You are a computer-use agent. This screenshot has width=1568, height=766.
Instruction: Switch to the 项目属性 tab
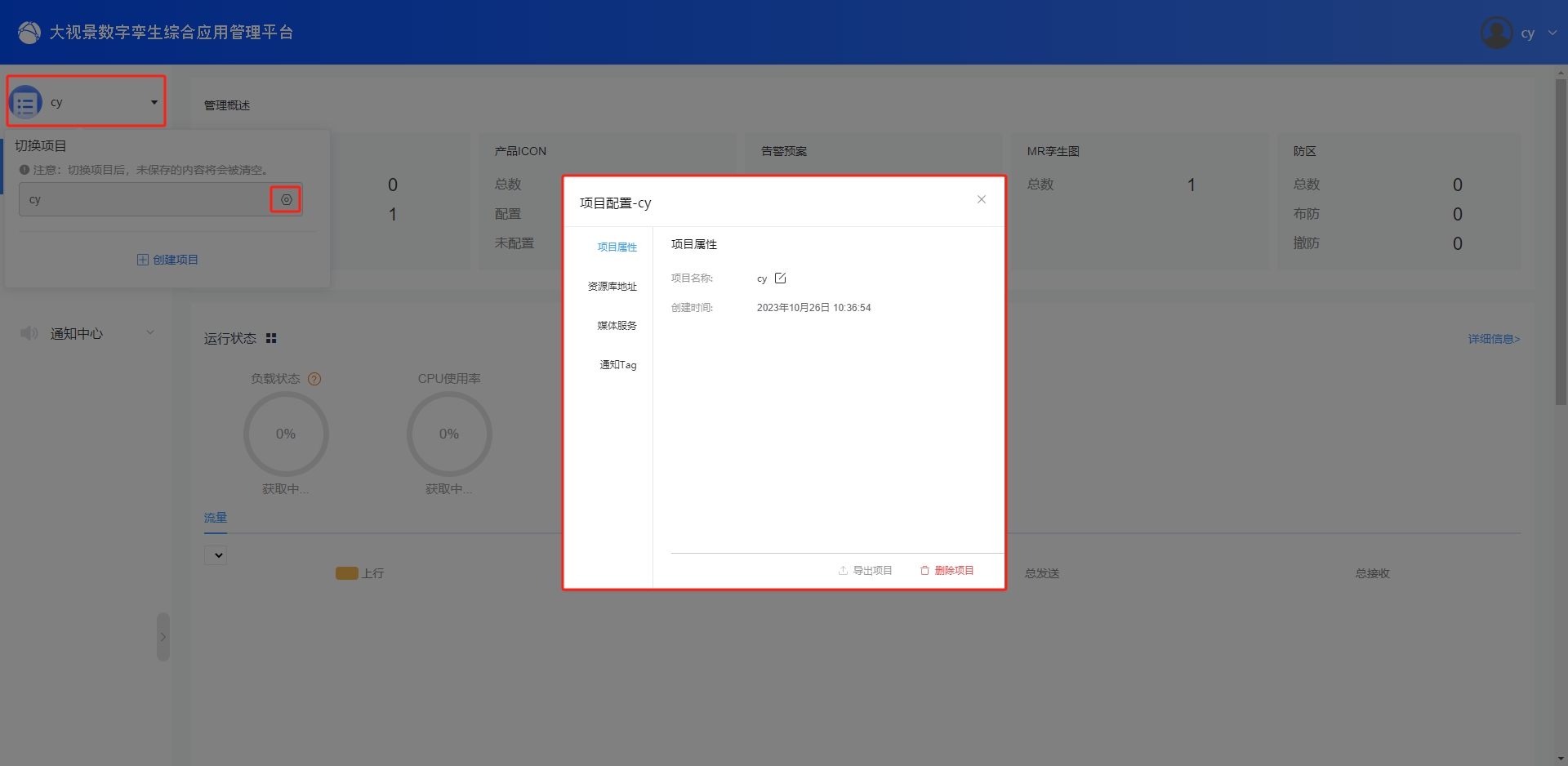[x=617, y=247]
